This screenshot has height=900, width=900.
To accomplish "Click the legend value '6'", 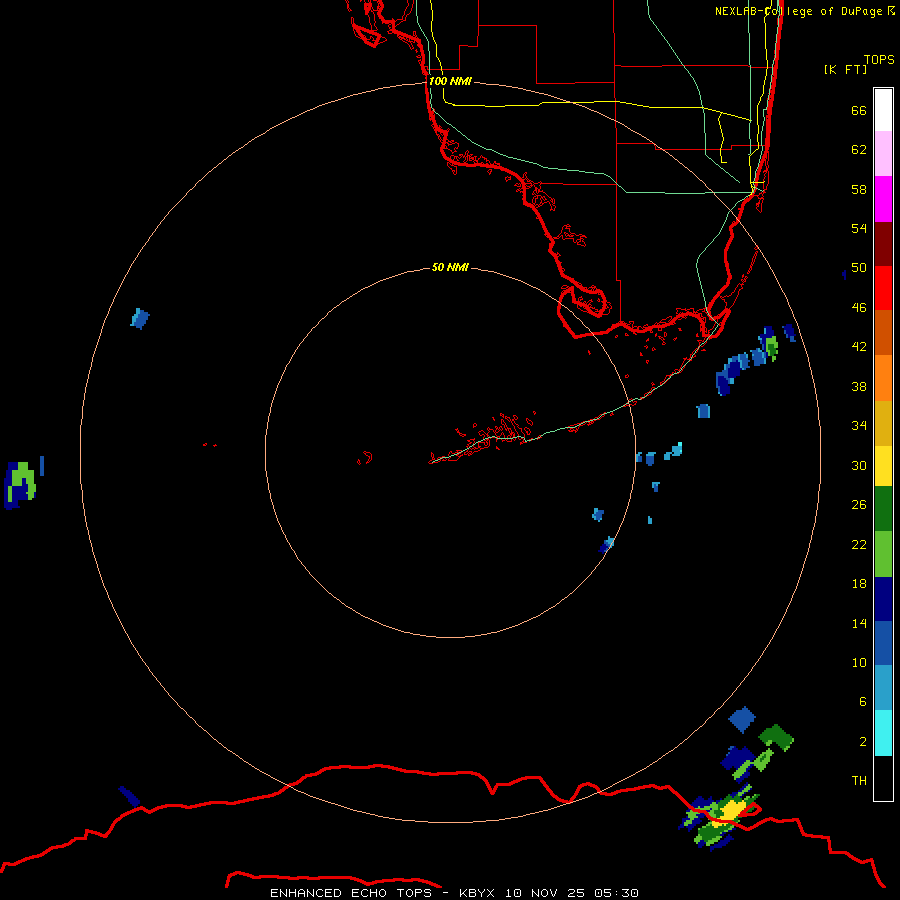I will [x=863, y=701].
